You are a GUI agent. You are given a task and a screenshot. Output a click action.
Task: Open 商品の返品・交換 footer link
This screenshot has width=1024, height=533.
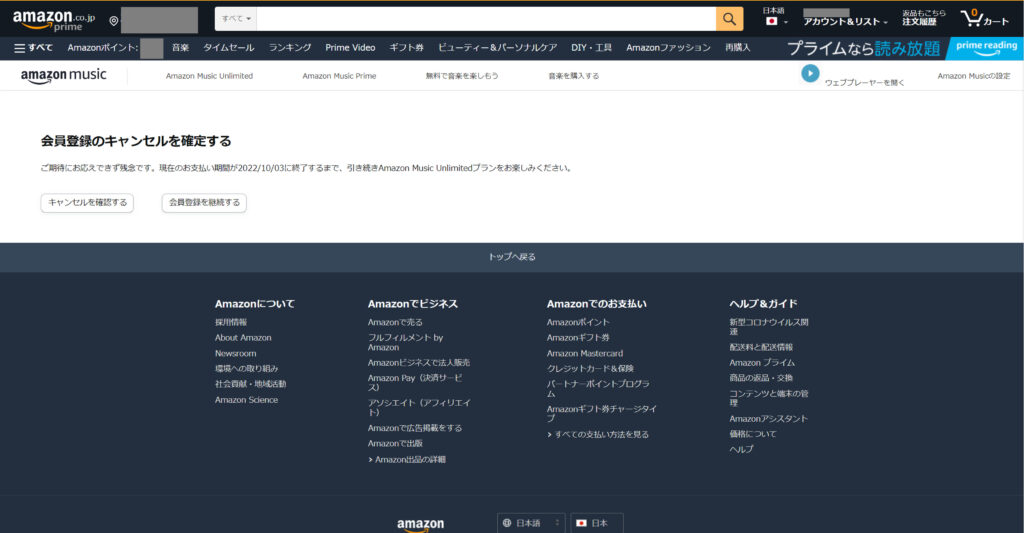(761, 378)
